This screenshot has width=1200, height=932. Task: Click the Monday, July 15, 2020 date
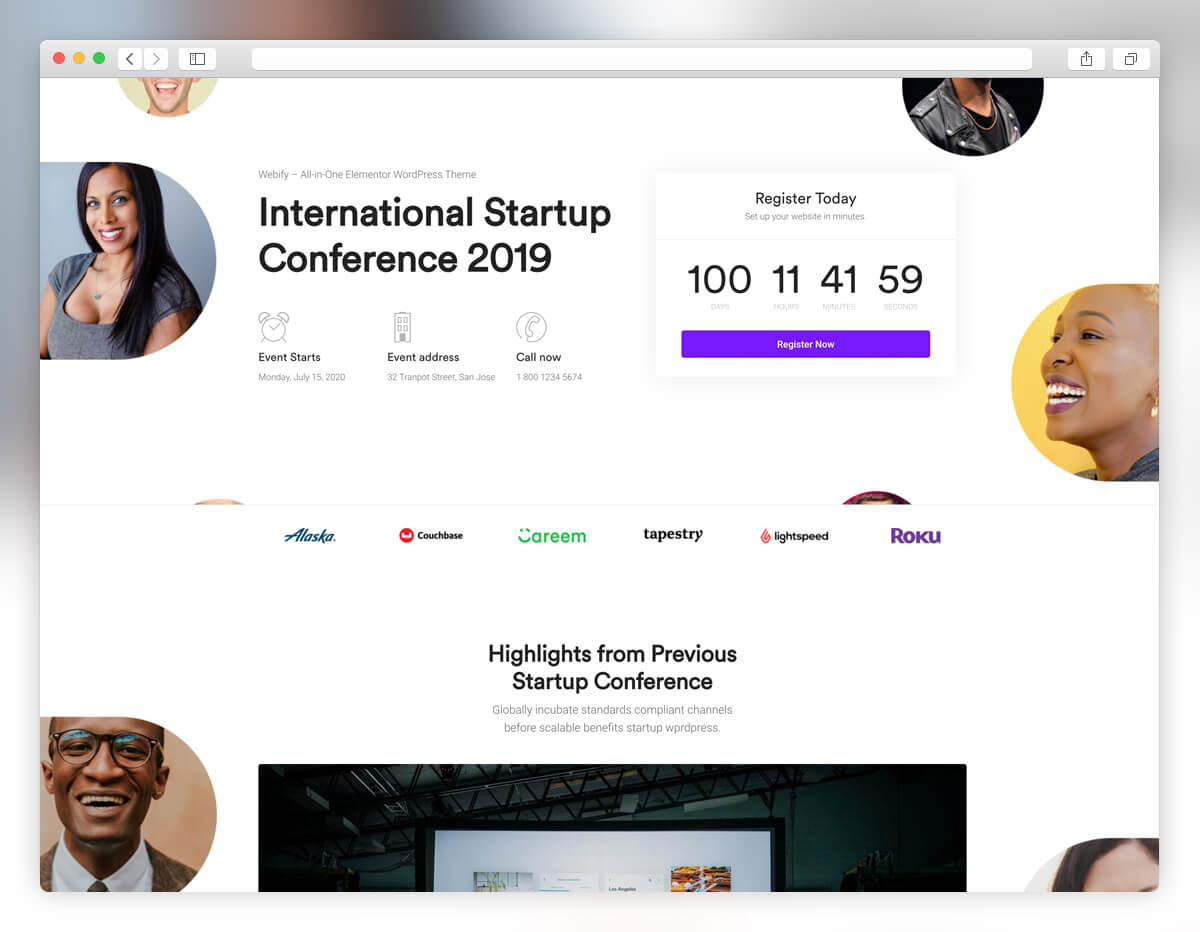pos(301,377)
